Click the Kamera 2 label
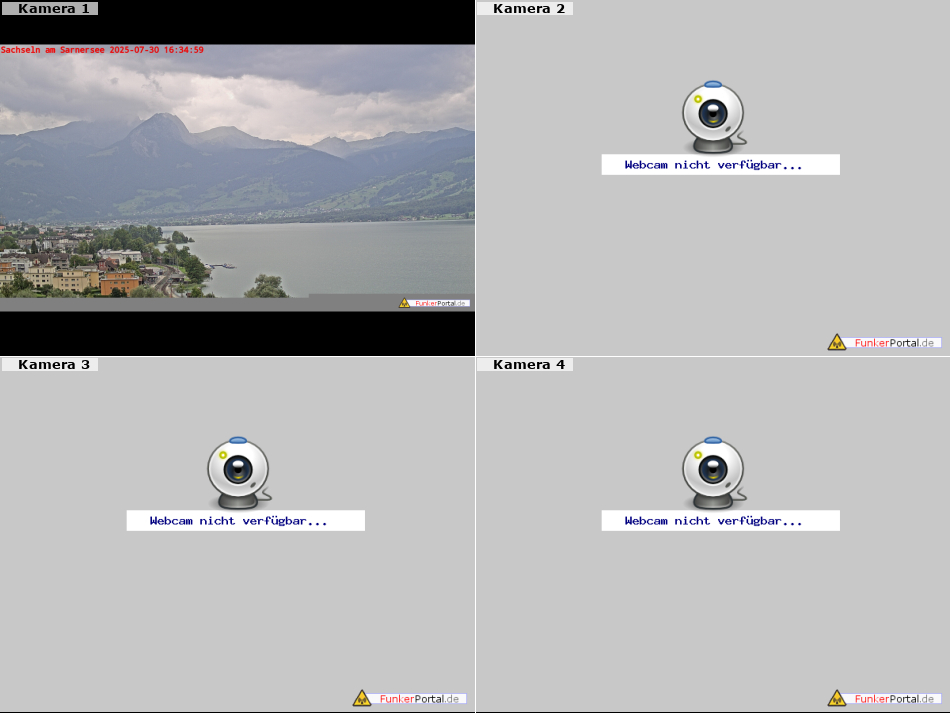 point(525,8)
